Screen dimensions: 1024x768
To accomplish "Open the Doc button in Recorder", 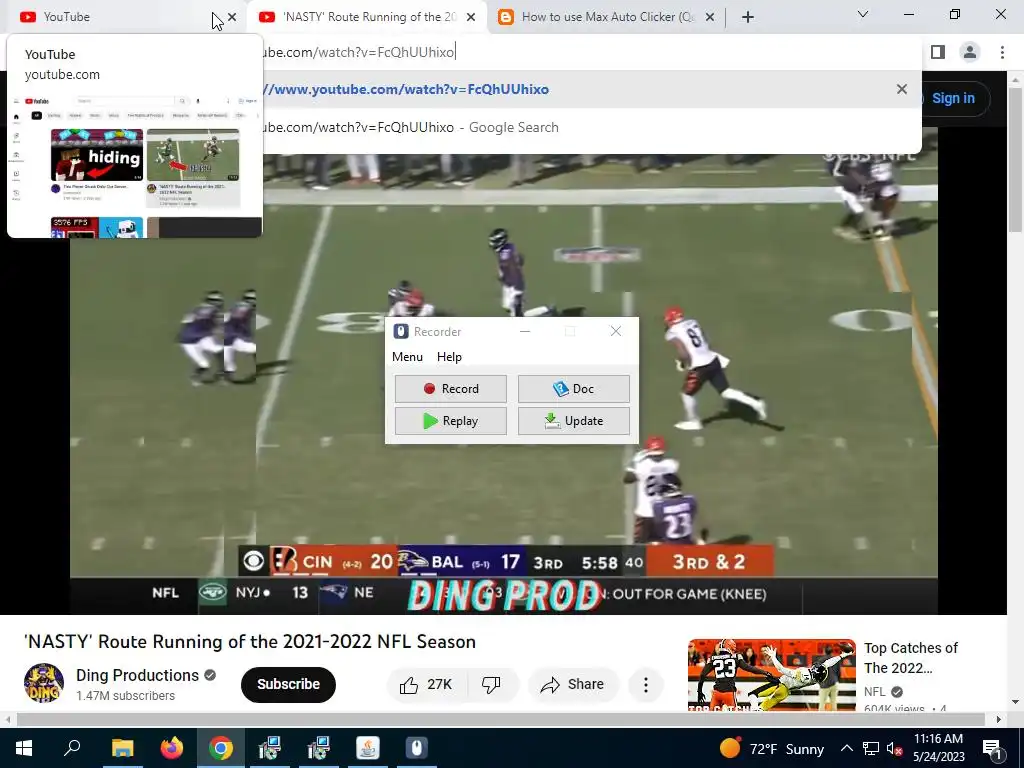I will [x=573, y=389].
